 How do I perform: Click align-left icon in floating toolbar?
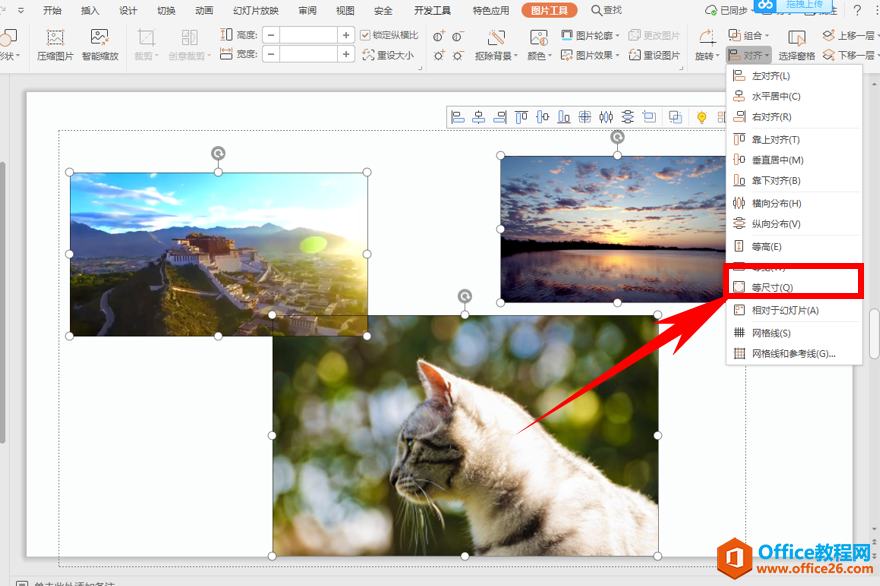click(458, 118)
